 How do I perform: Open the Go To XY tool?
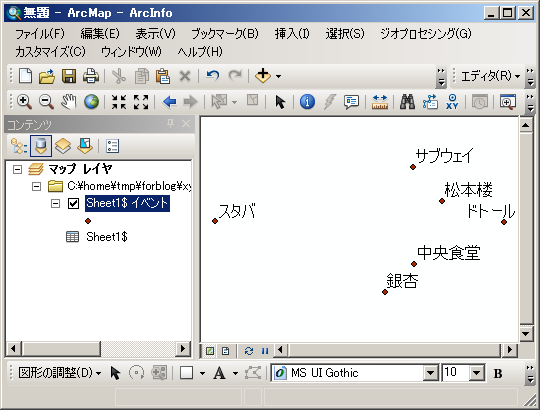tap(452, 102)
